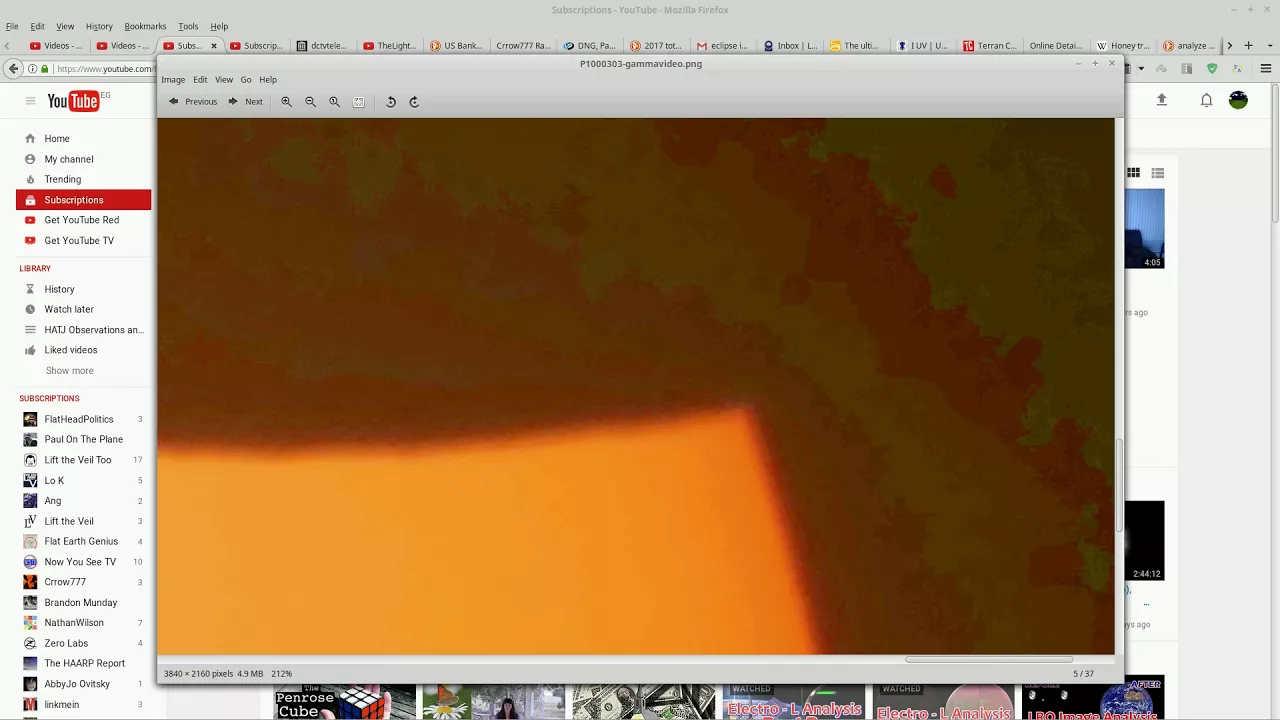Screen dimensions: 1280x720
Task: Rotate image counterclockwise
Action: (x=391, y=101)
